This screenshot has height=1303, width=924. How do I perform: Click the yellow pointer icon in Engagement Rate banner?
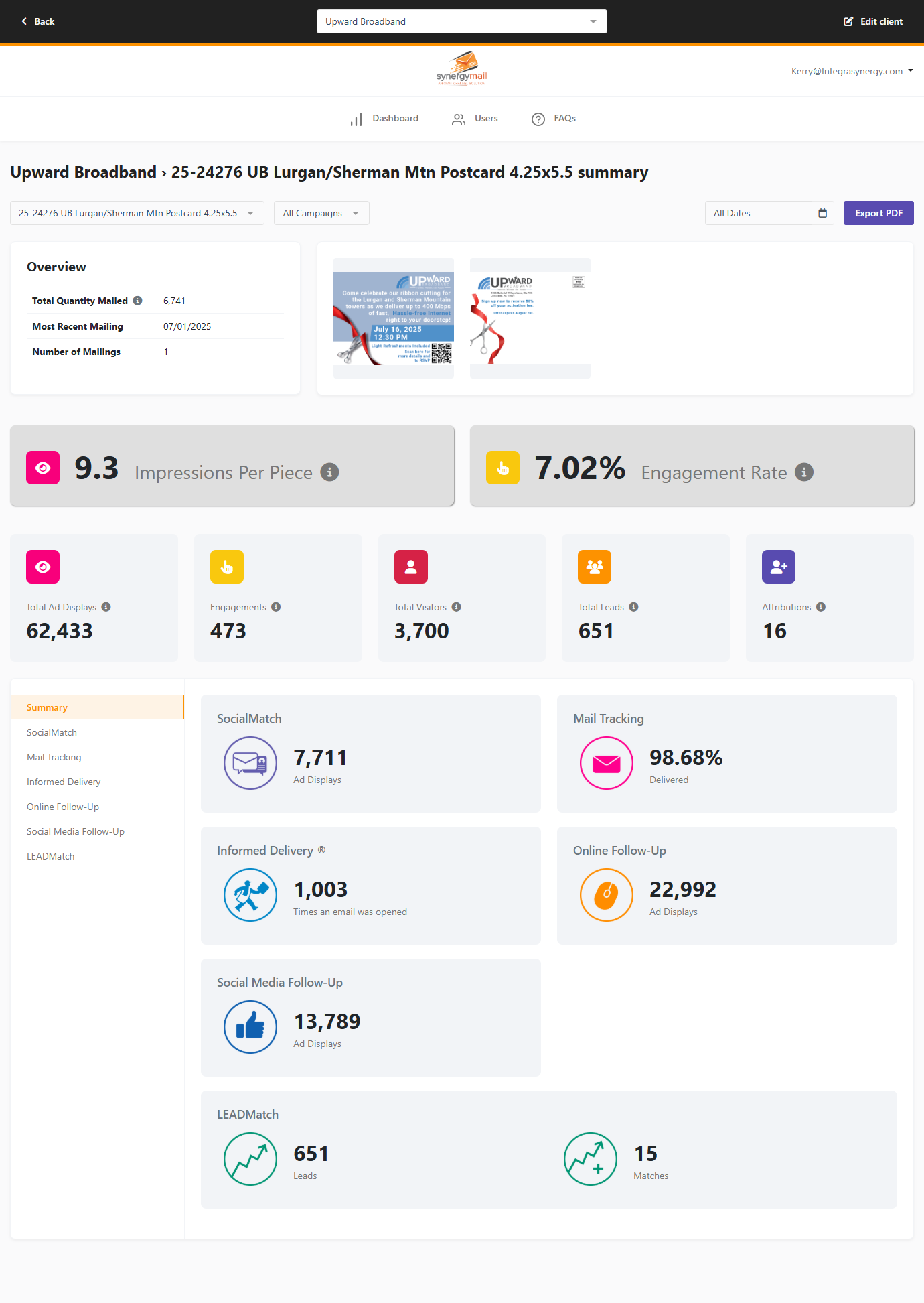click(503, 468)
